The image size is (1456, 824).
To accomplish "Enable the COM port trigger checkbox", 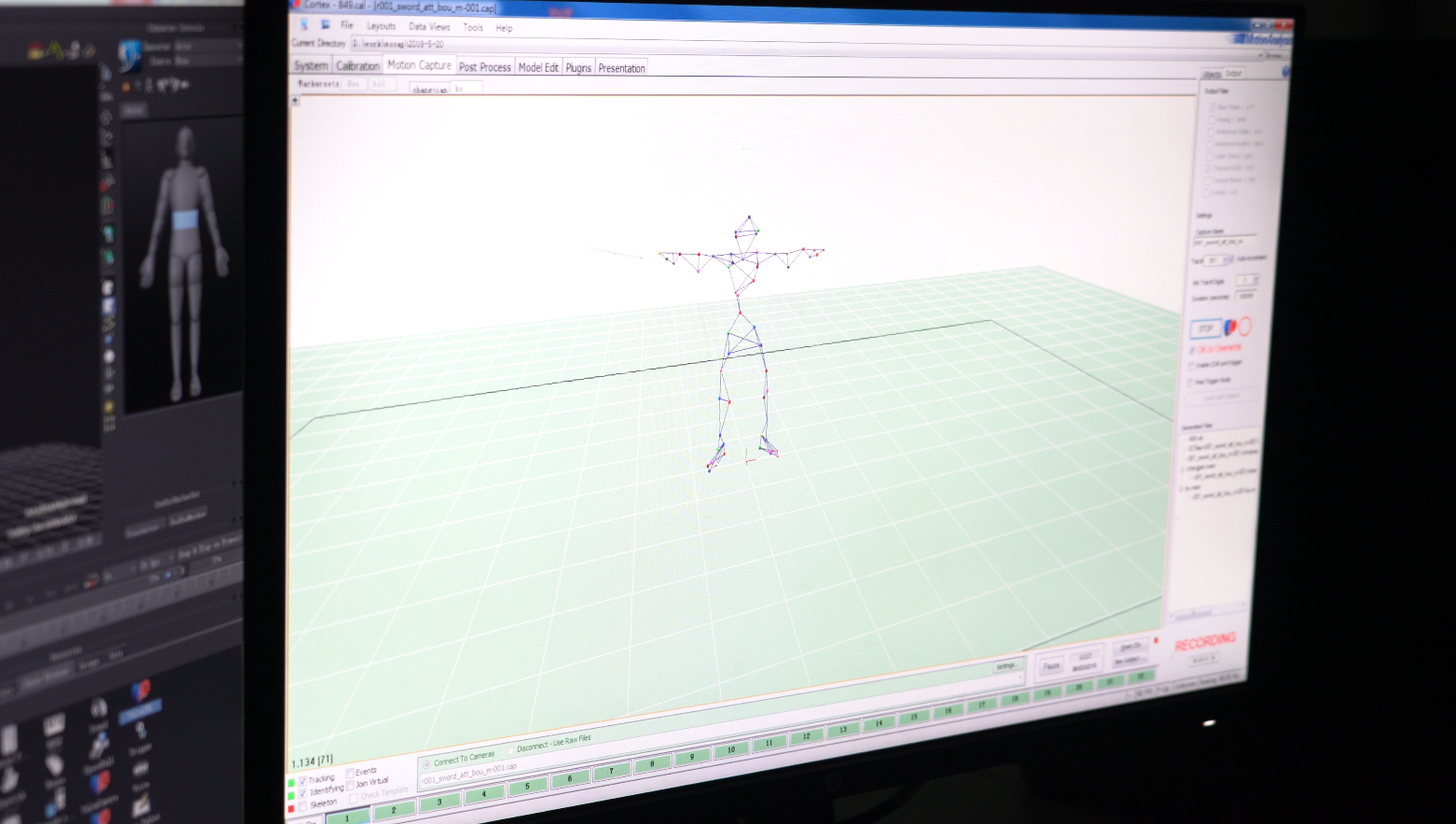I will (1191, 366).
